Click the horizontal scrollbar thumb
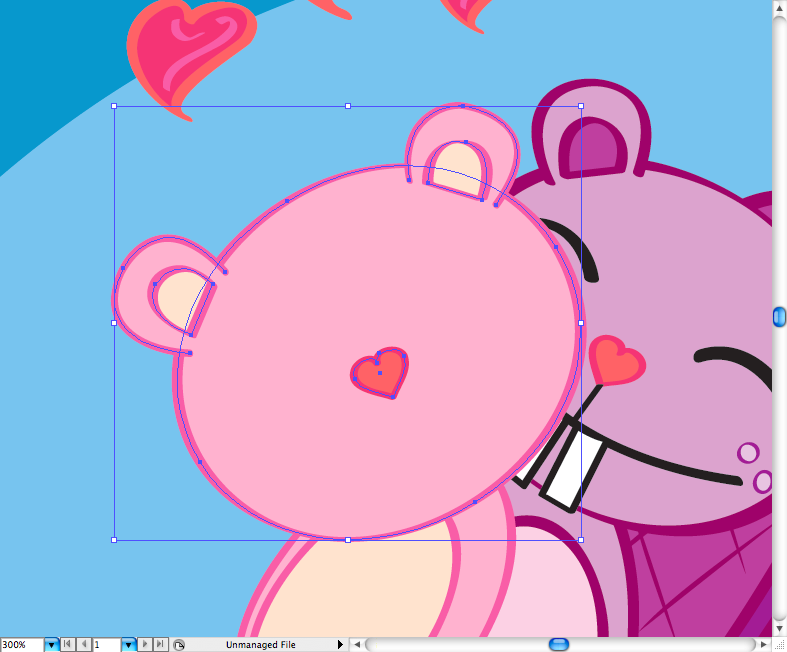The height and width of the screenshot is (652, 787). click(x=559, y=644)
